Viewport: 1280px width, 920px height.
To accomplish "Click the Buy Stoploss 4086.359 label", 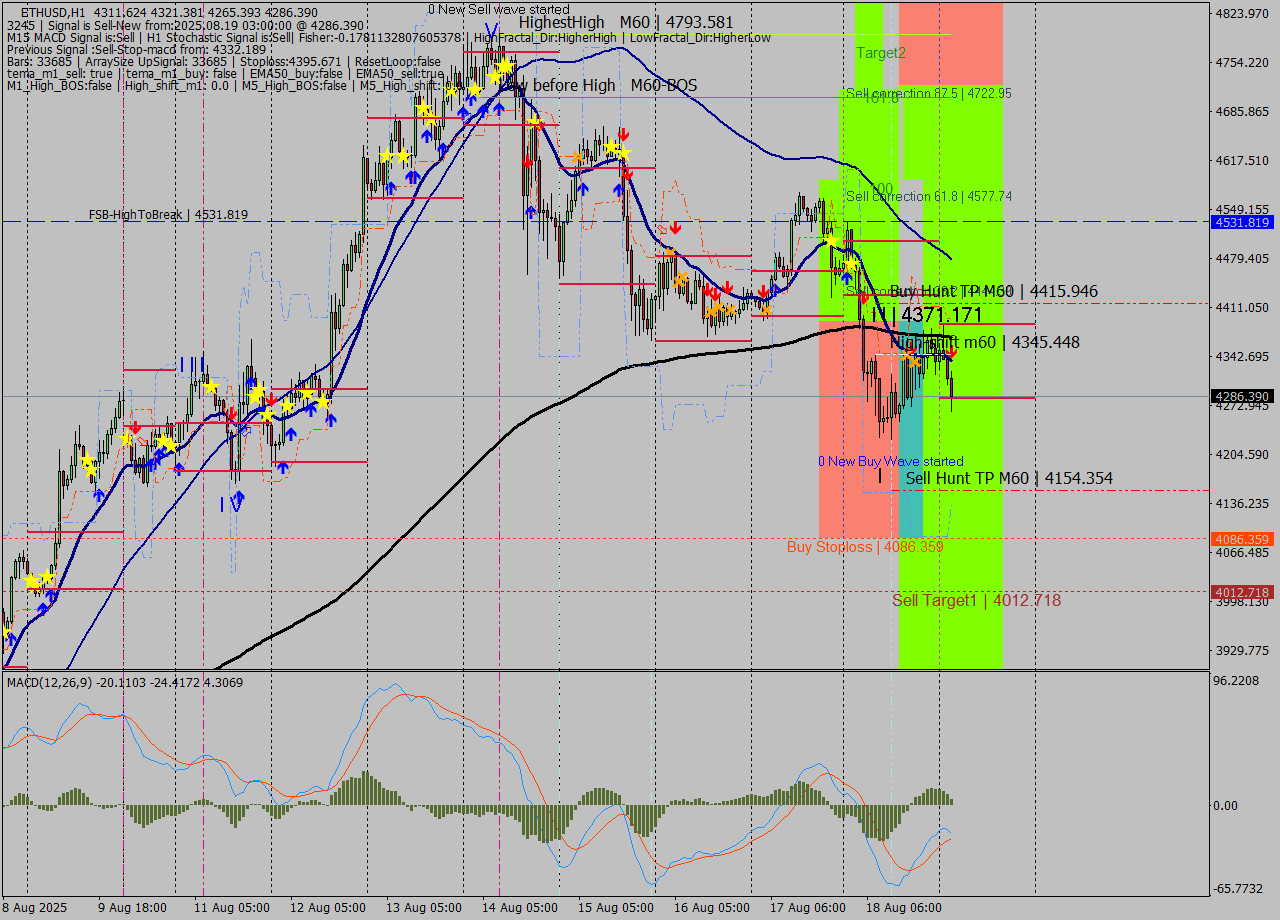I will pos(864,547).
